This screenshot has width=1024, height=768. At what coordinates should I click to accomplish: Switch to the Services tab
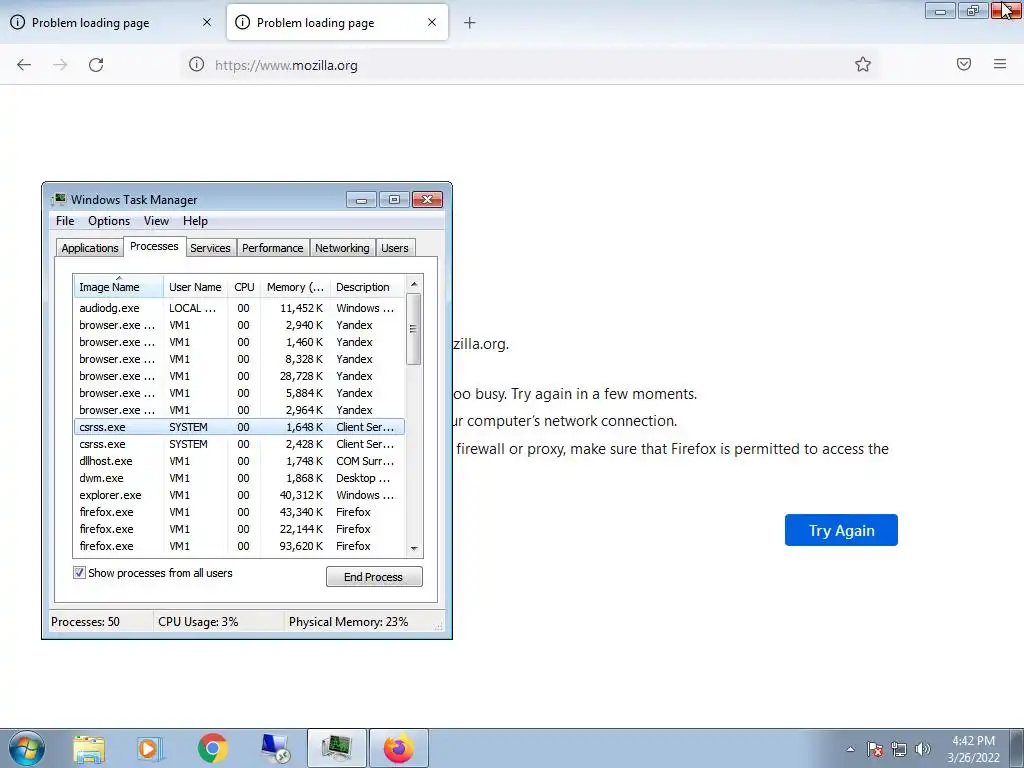[x=210, y=248]
